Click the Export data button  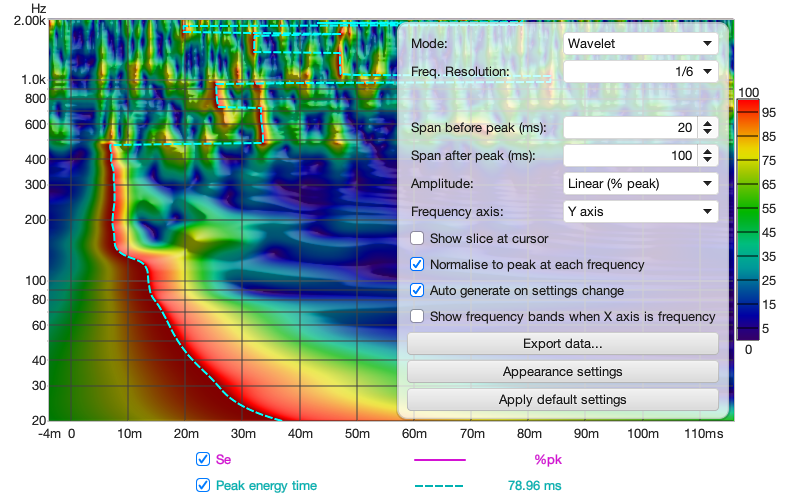click(563, 344)
